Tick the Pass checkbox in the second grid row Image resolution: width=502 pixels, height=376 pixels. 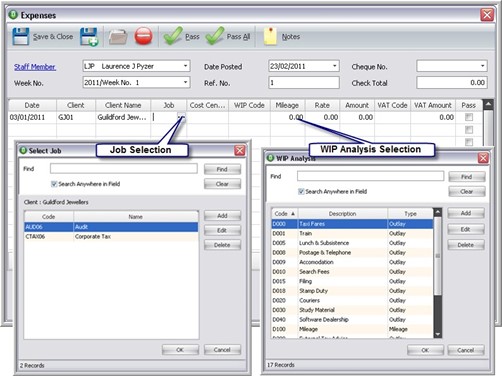469,130
